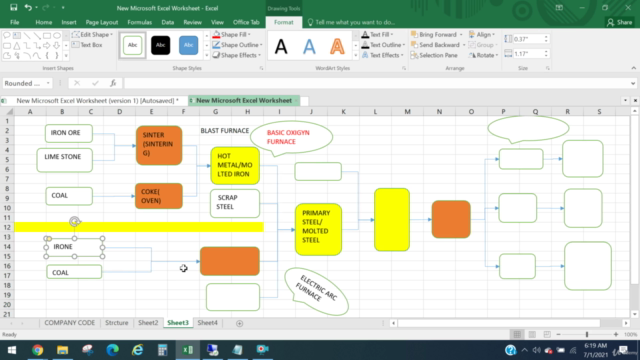Click the Edit Shape button
Screen dimensions: 640x360
coord(92,35)
